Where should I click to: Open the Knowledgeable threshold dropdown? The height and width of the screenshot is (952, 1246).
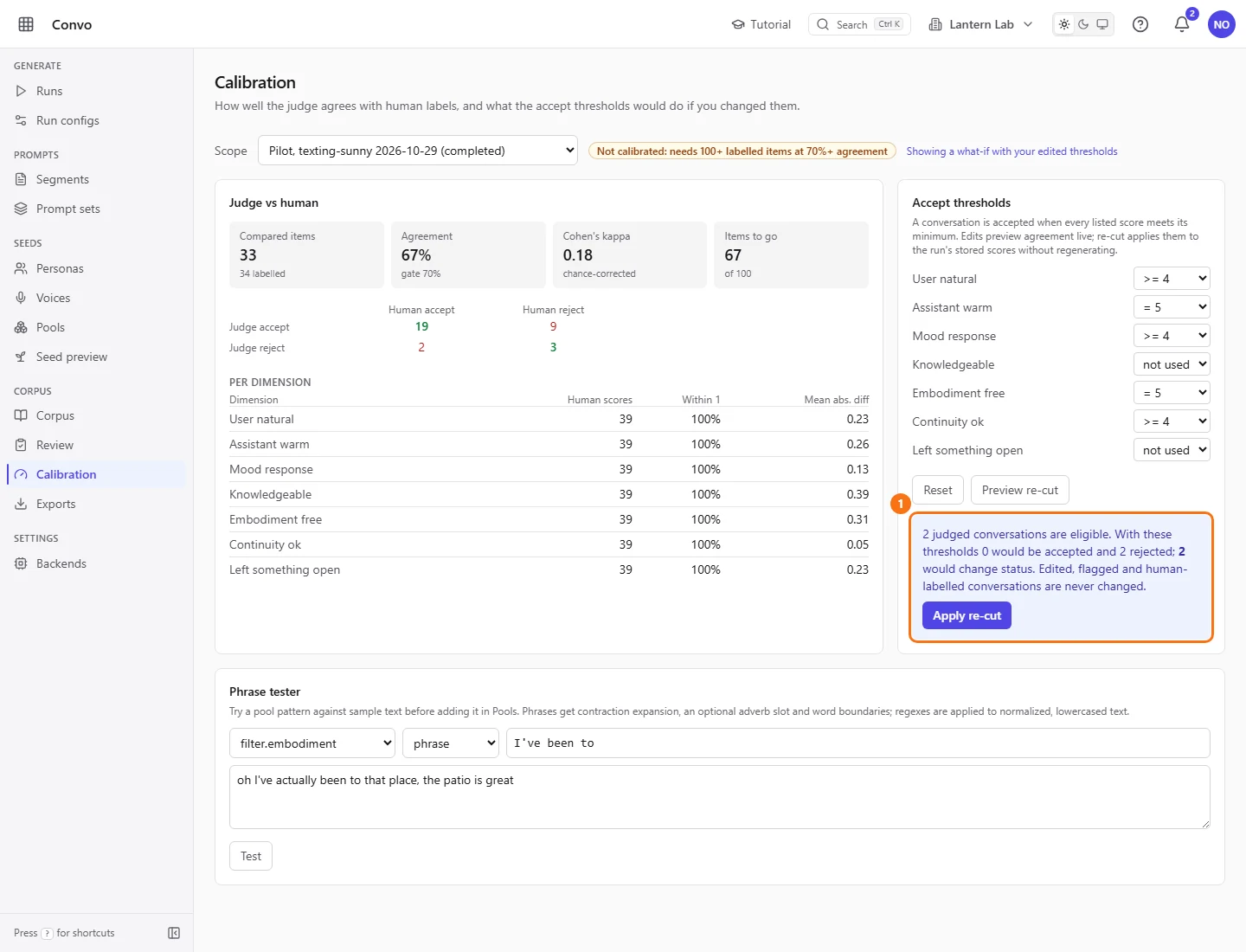coord(1172,364)
